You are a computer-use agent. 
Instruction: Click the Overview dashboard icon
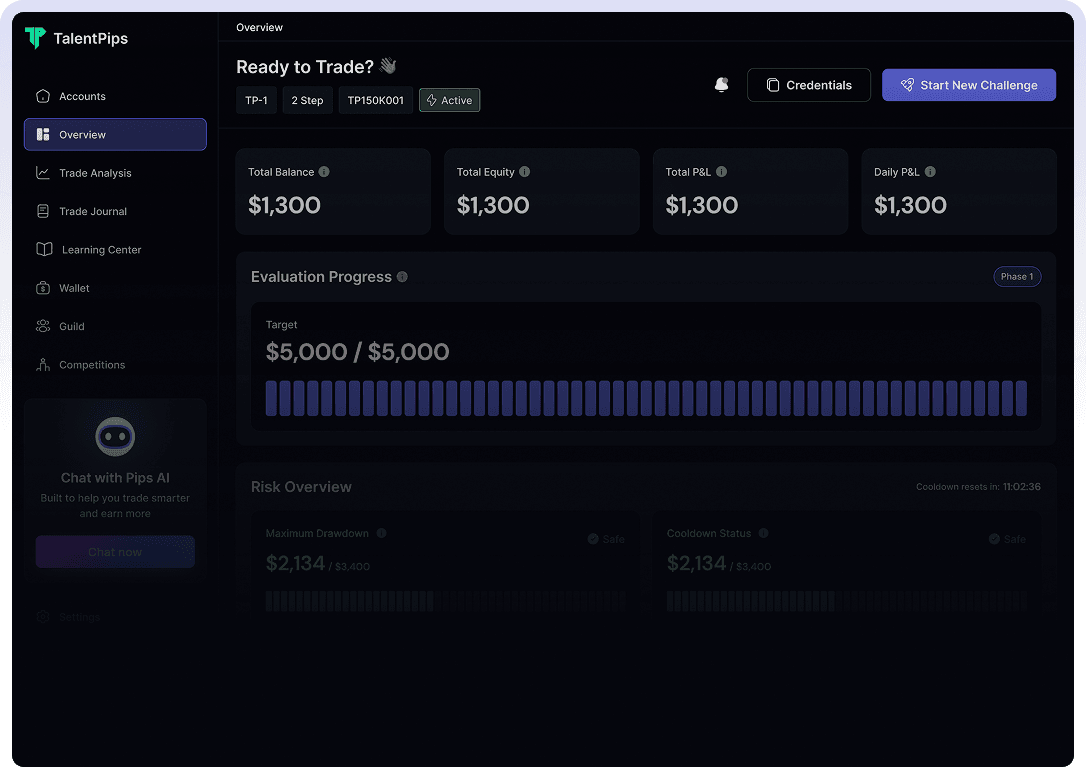[43, 134]
